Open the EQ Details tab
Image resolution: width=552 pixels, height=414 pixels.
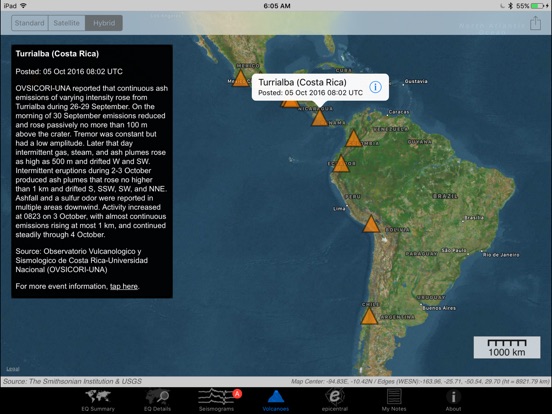coord(157,401)
